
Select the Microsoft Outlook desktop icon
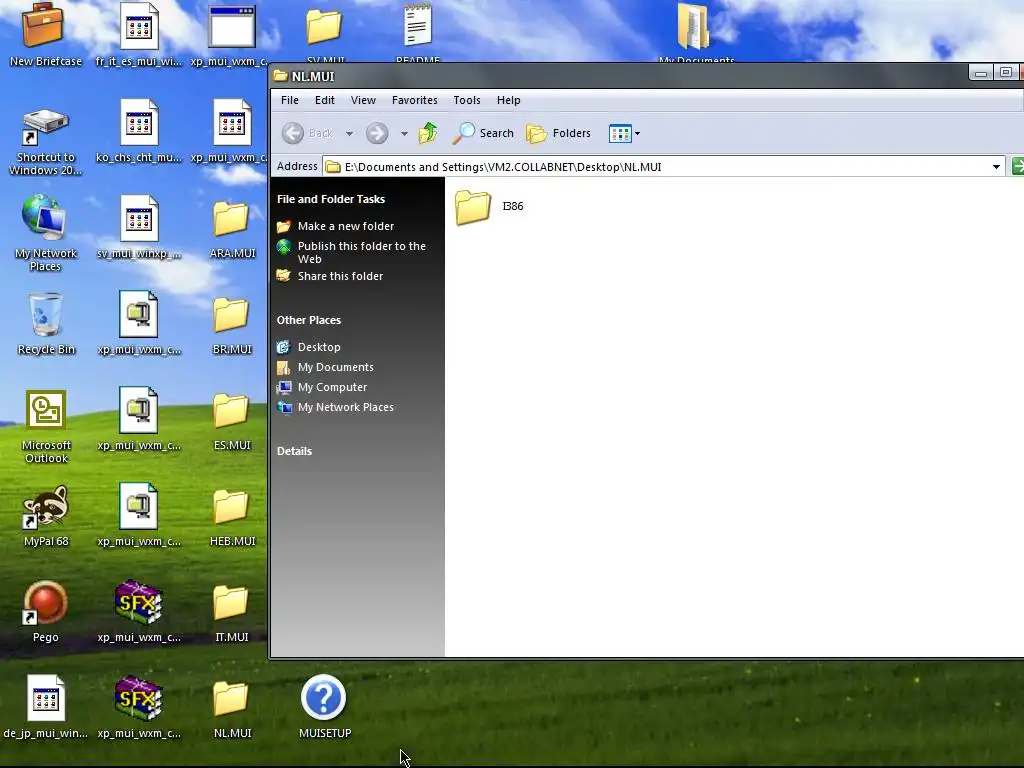point(45,426)
